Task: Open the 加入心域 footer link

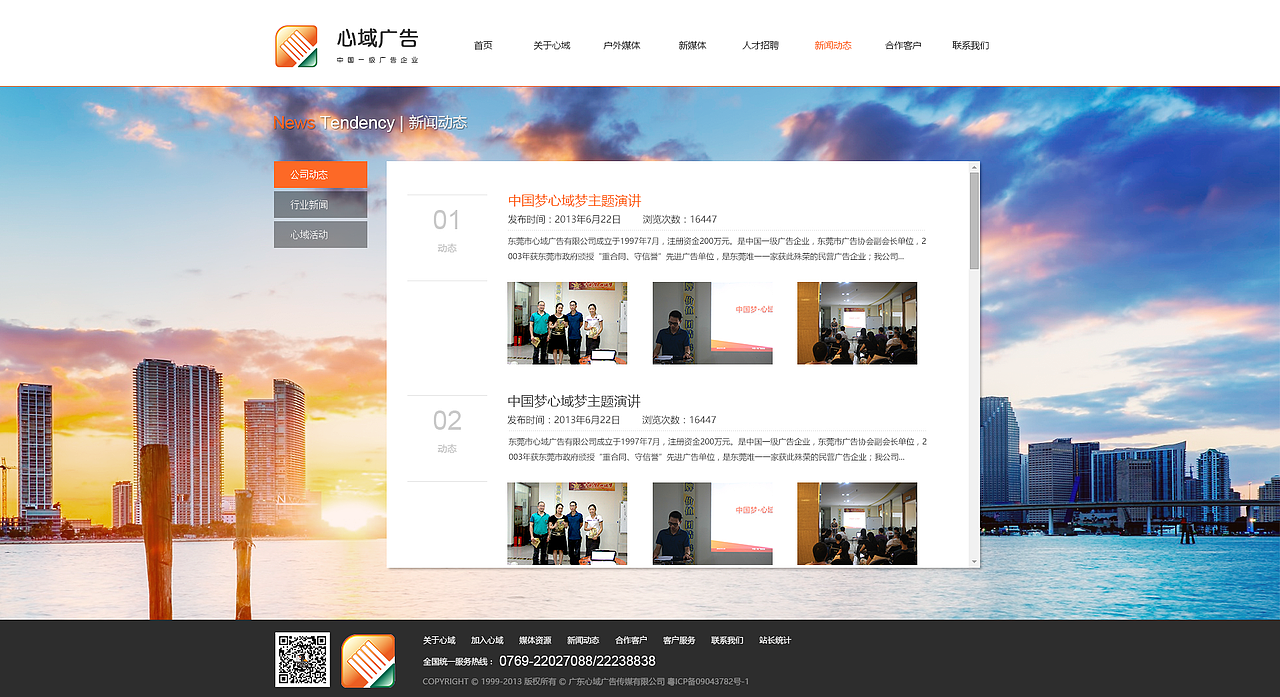Action: (486, 640)
